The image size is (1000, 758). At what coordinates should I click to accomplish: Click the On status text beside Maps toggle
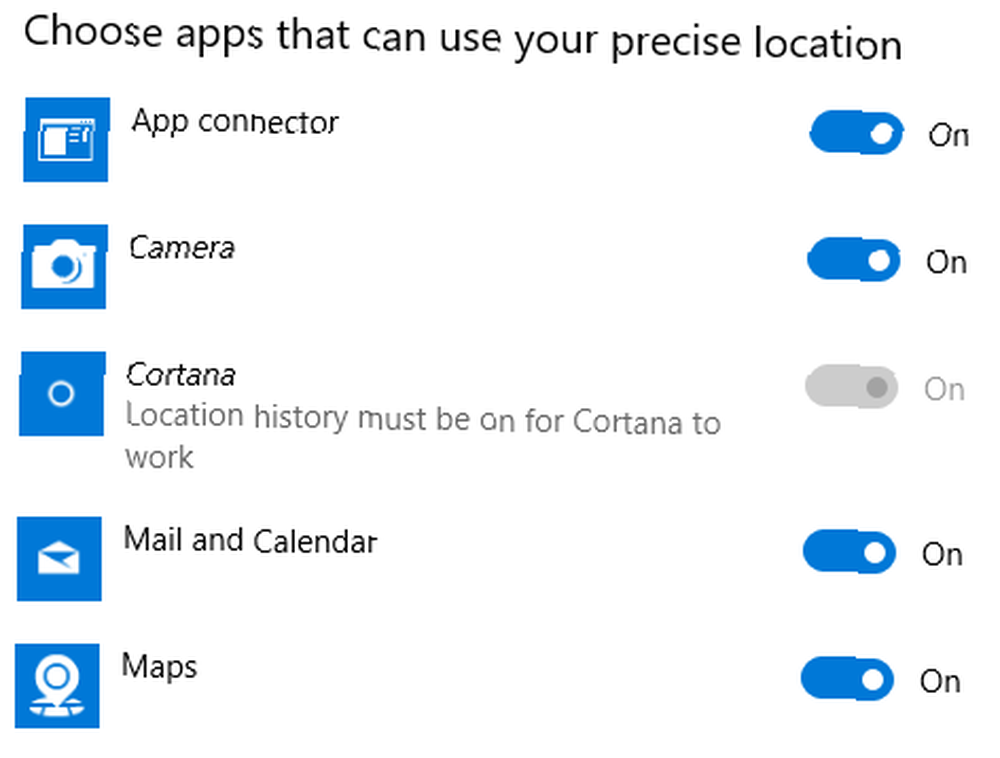click(x=940, y=681)
